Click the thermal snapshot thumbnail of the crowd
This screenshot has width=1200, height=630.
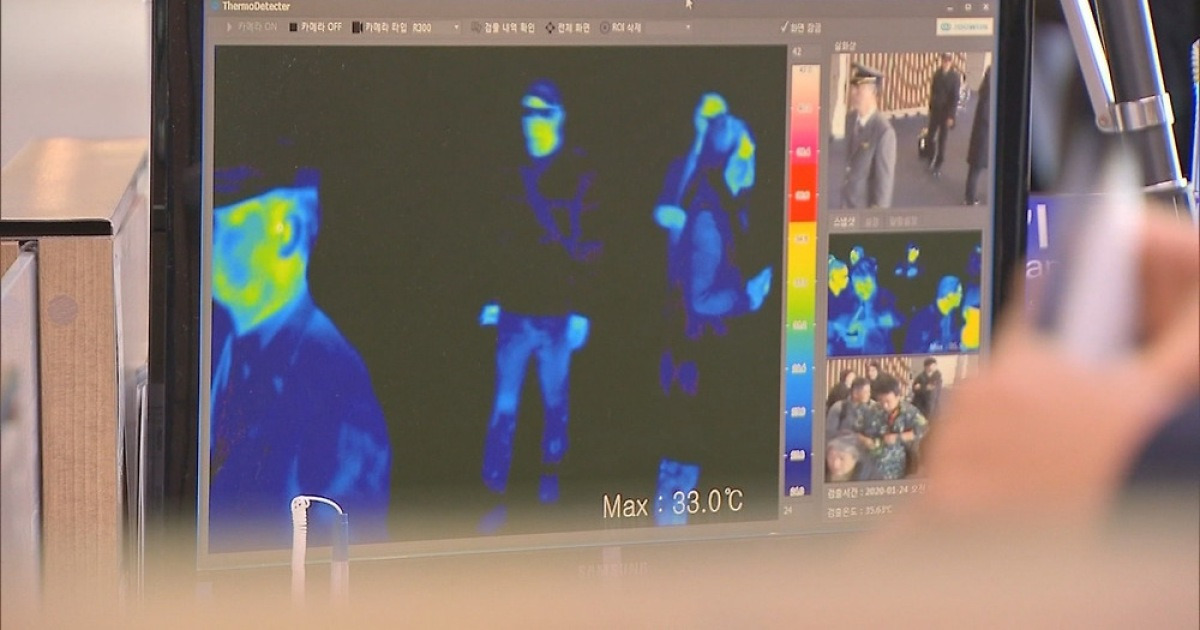[x=904, y=293]
